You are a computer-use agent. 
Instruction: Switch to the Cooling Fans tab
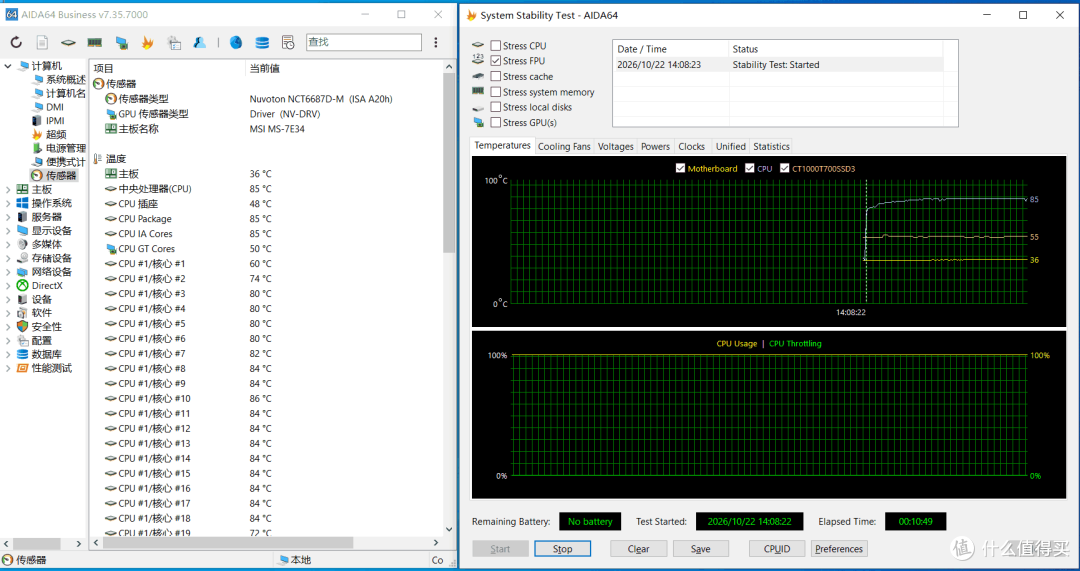point(564,146)
